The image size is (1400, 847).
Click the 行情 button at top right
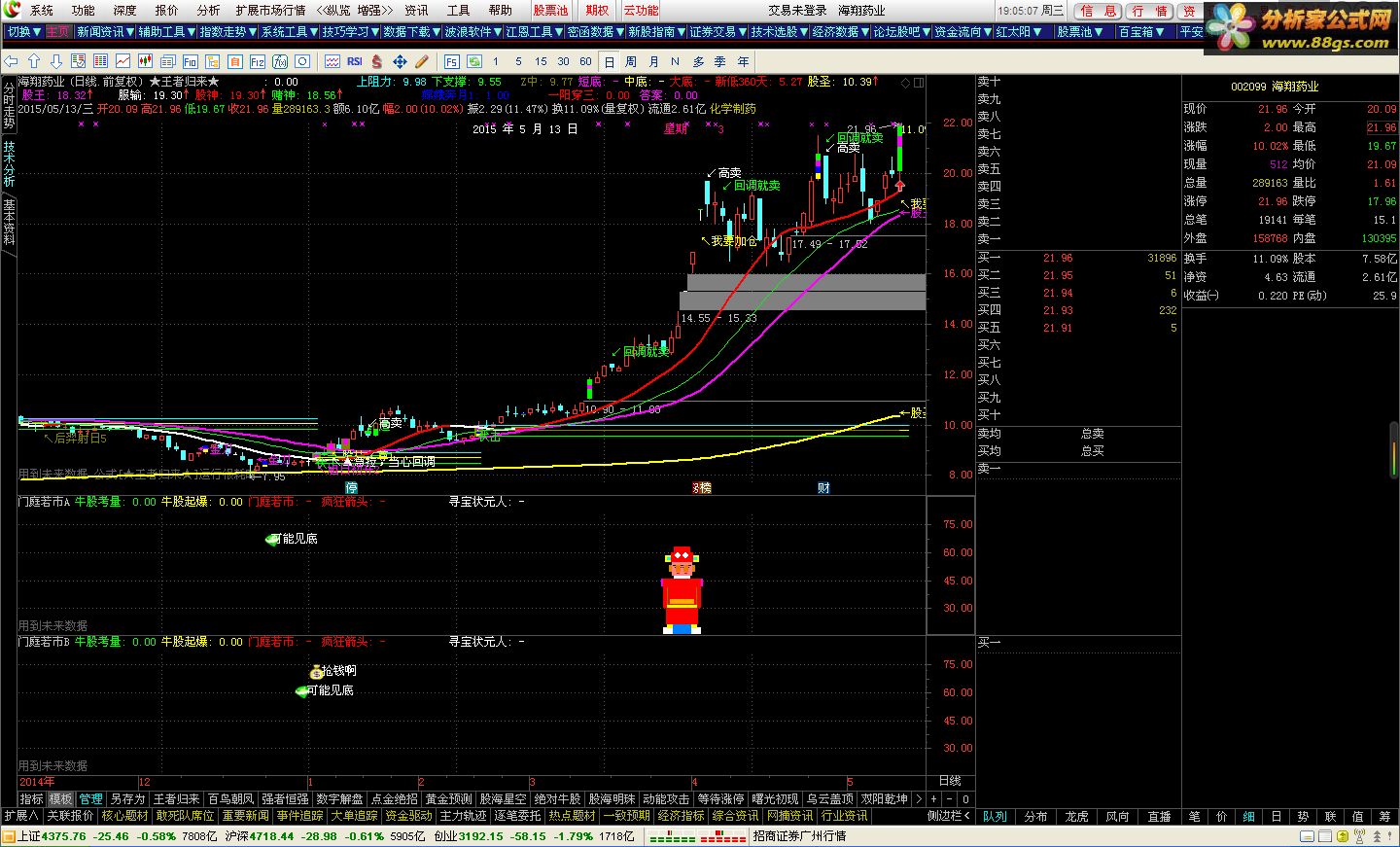(x=1150, y=11)
